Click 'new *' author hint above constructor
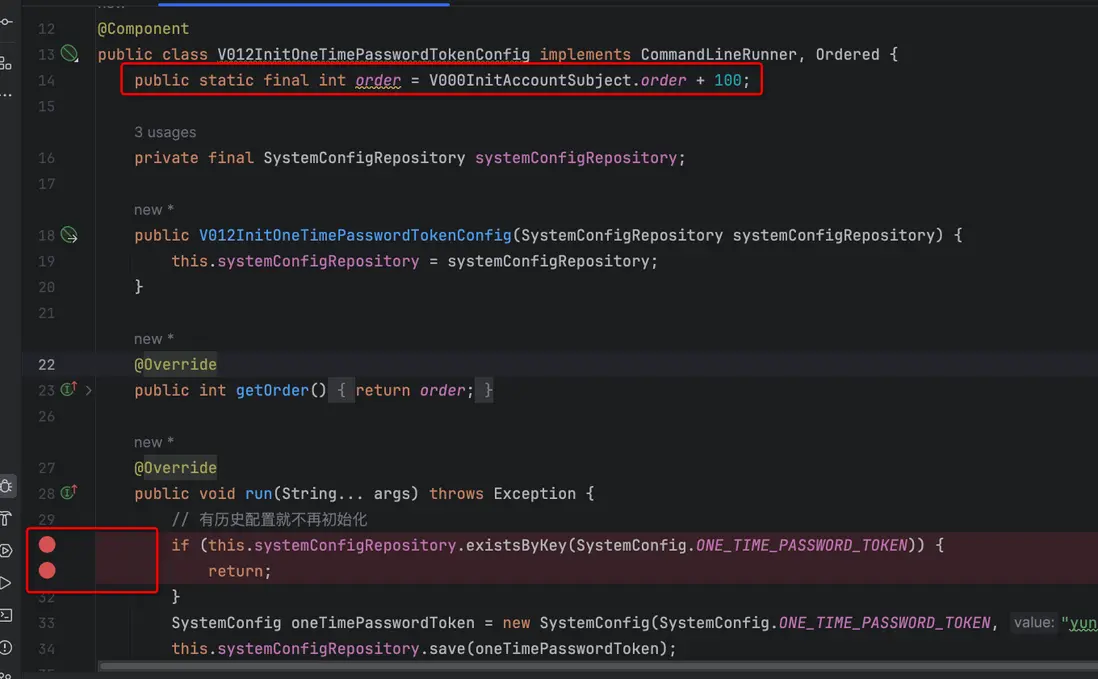The height and width of the screenshot is (679, 1098). 153,210
